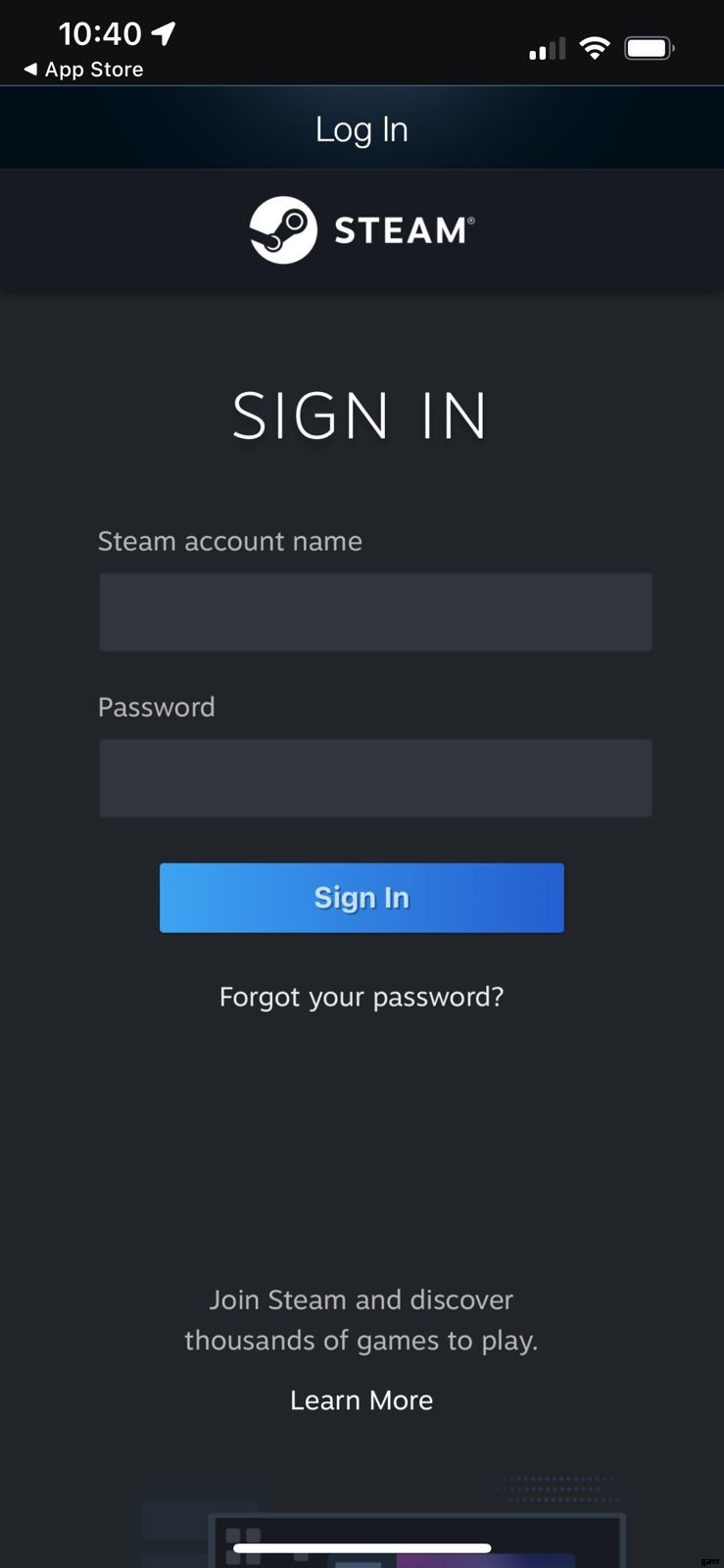
Task: Tap the Steam account name label
Action: tap(230, 541)
